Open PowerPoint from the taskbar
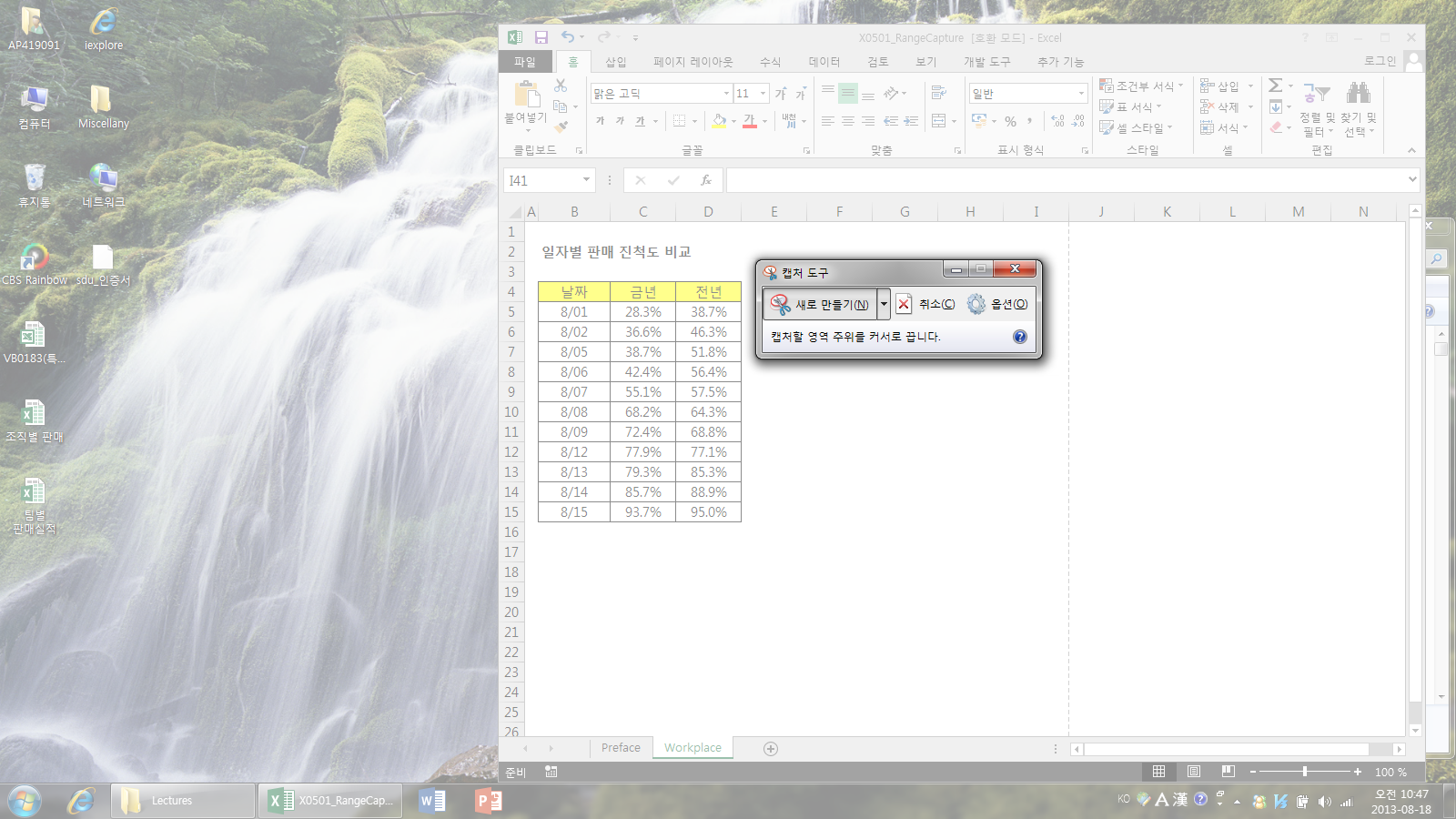 pyautogui.click(x=489, y=801)
